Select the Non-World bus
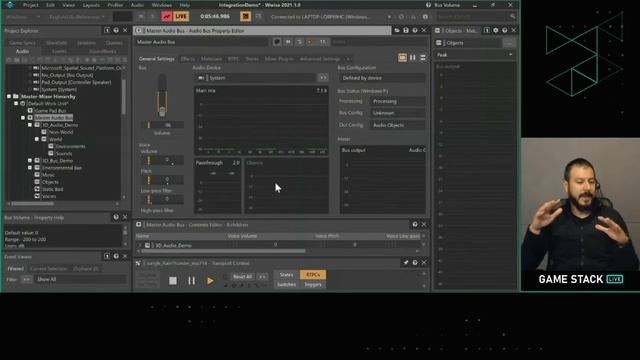The height and width of the screenshot is (360, 640). point(61,132)
